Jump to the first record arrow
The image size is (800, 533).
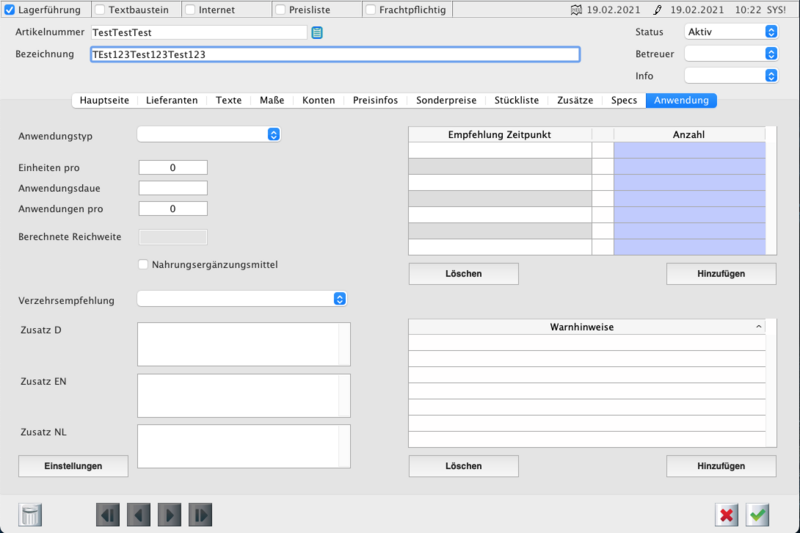pos(108,515)
